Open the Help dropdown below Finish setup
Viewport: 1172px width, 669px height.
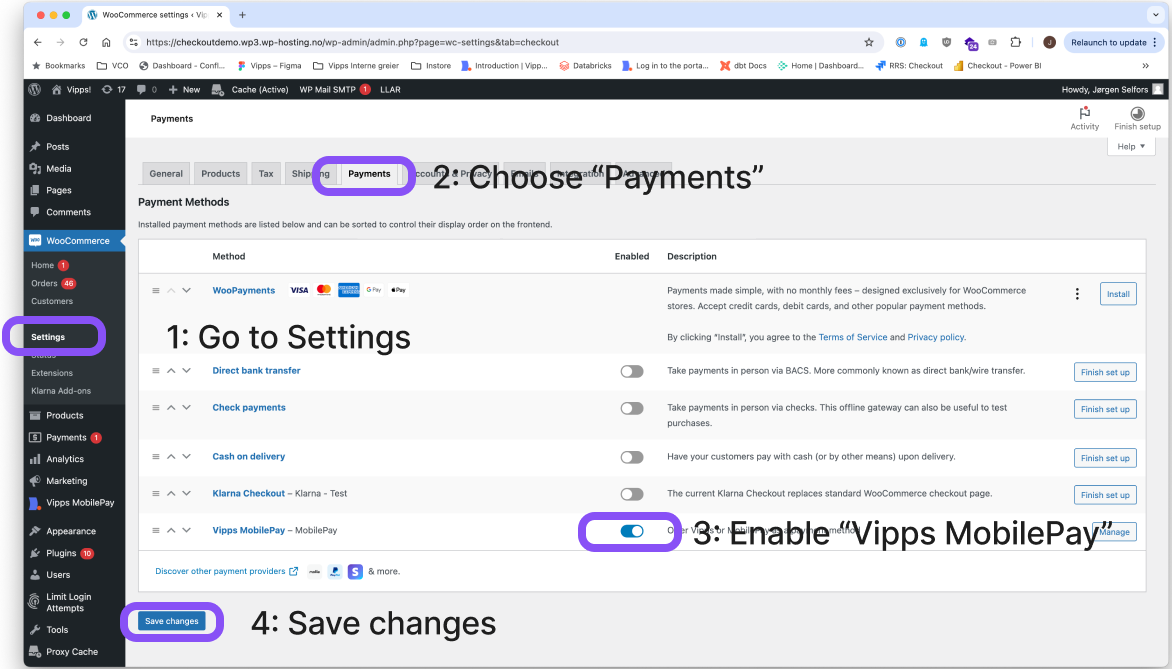tap(1129, 145)
